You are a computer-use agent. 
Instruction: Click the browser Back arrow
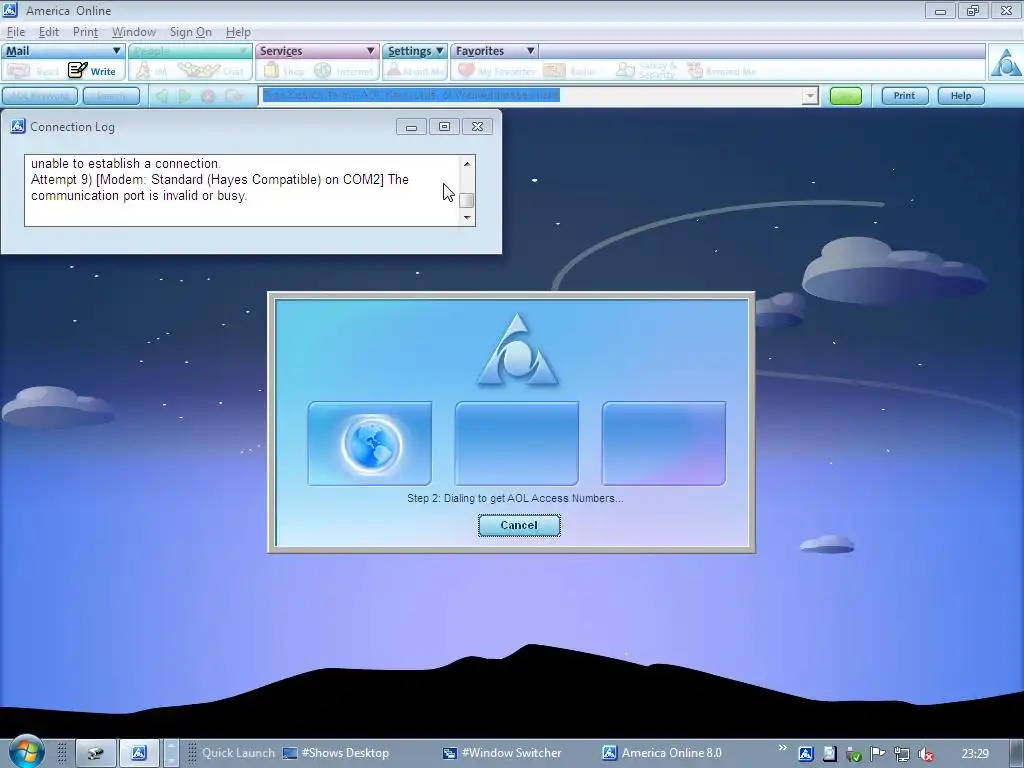(161, 96)
